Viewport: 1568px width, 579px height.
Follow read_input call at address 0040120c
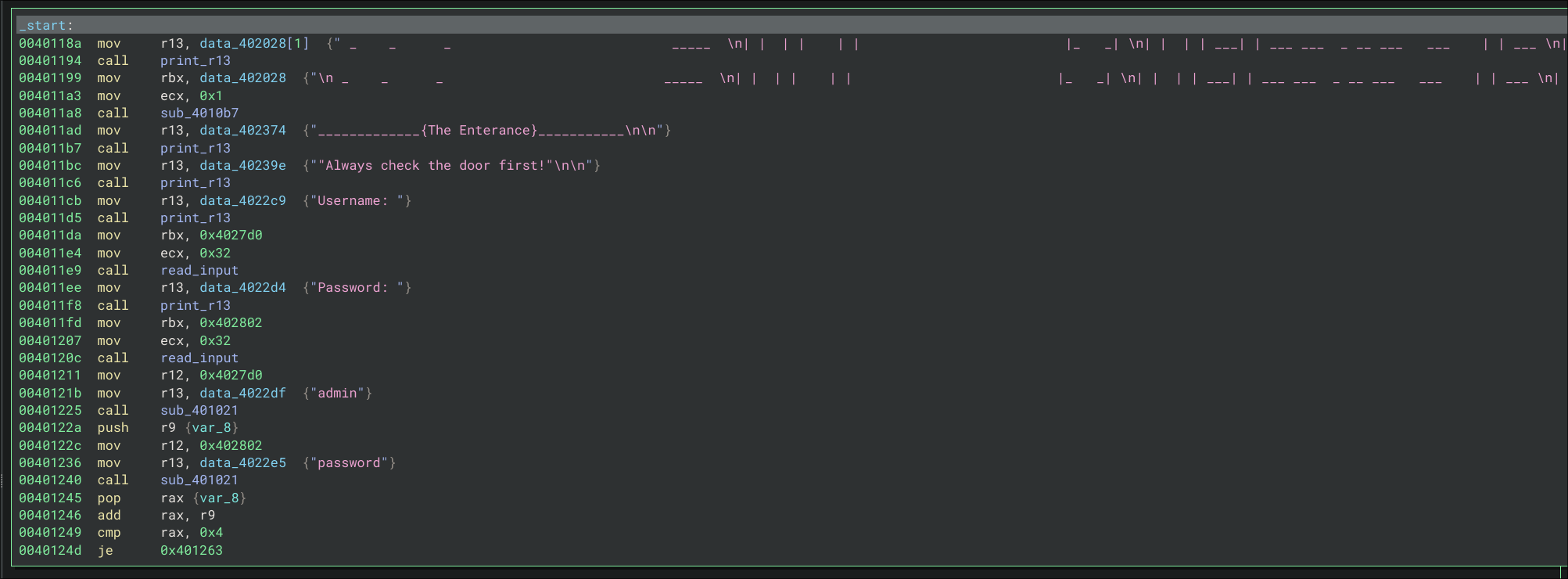point(199,358)
